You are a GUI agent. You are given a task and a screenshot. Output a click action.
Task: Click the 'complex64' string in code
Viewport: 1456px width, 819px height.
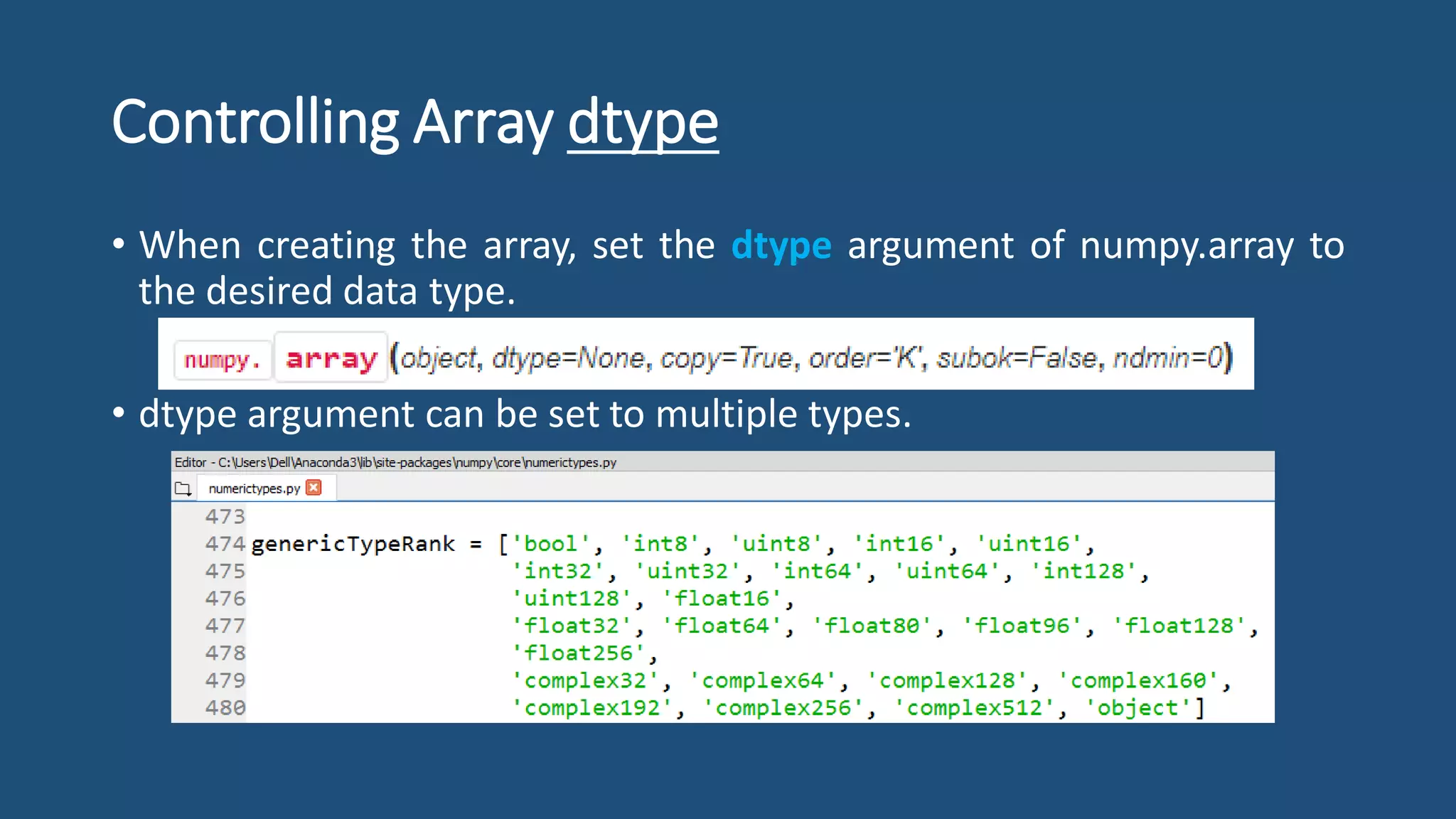(x=763, y=680)
